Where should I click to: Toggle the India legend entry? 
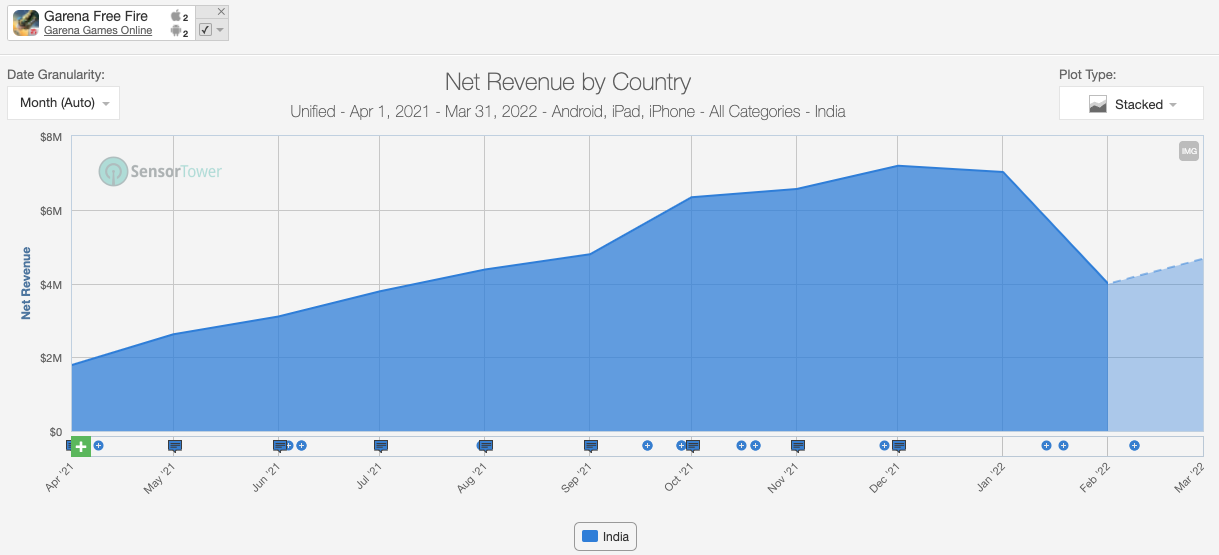605,537
